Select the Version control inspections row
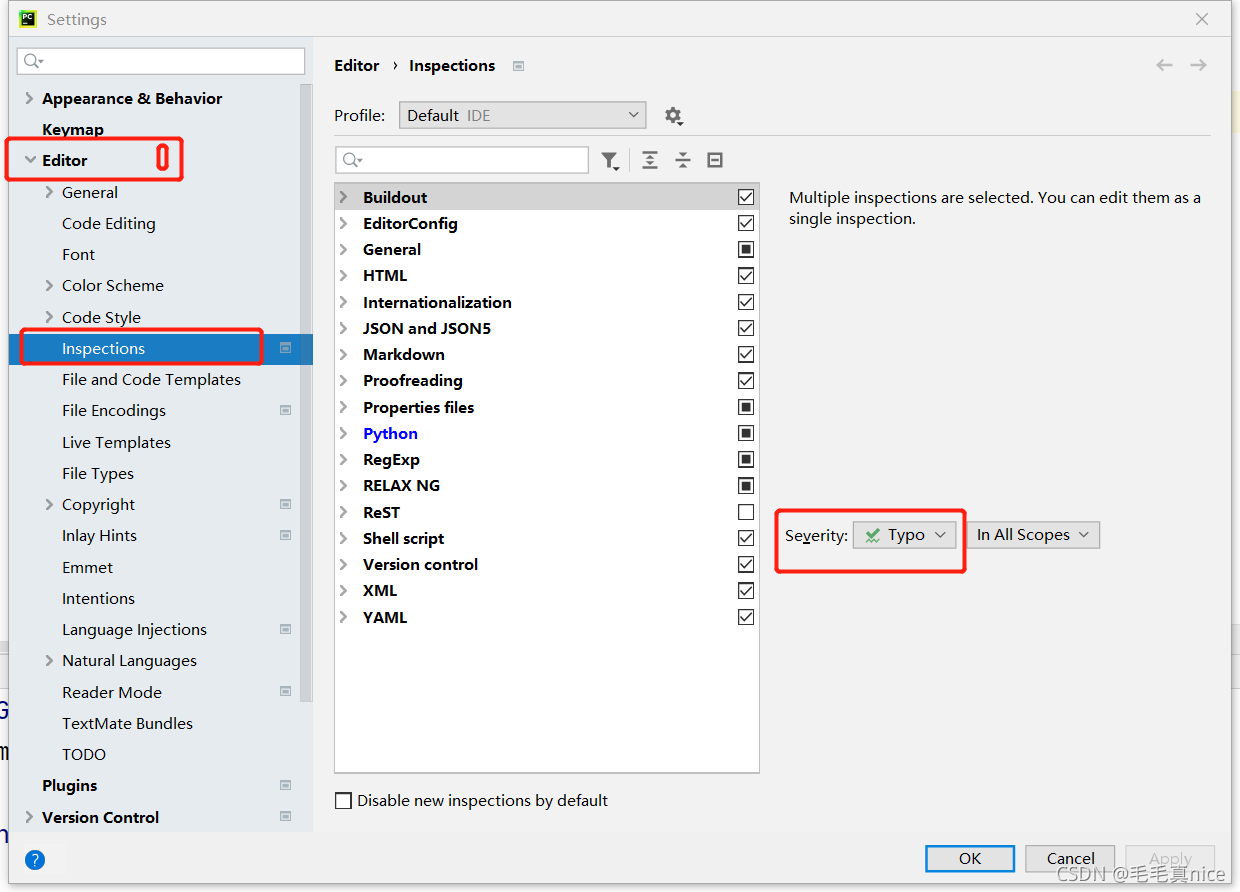This screenshot has height=892, width=1240. pos(547,564)
